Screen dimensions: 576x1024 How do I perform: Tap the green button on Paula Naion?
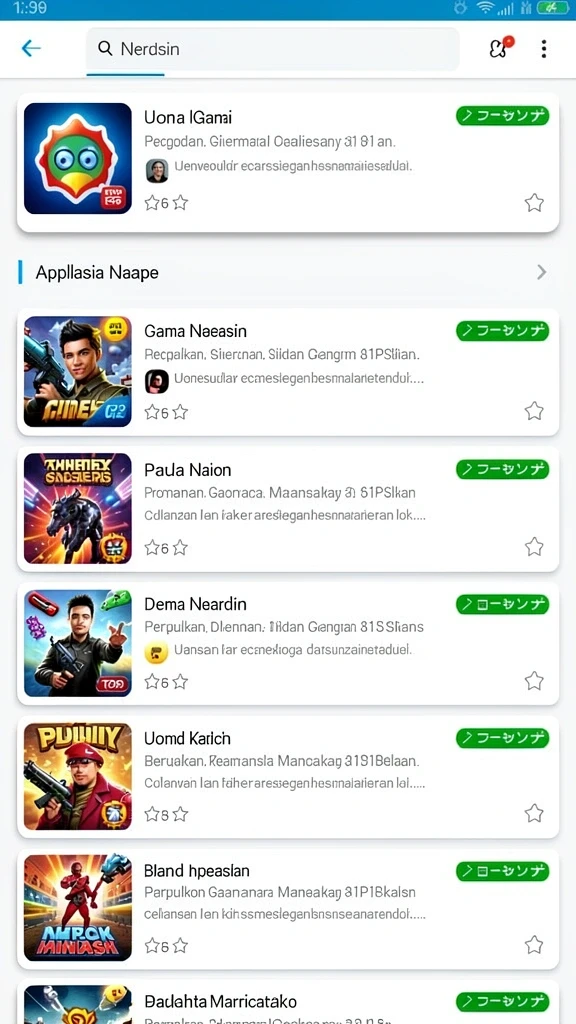click(502, 469)
